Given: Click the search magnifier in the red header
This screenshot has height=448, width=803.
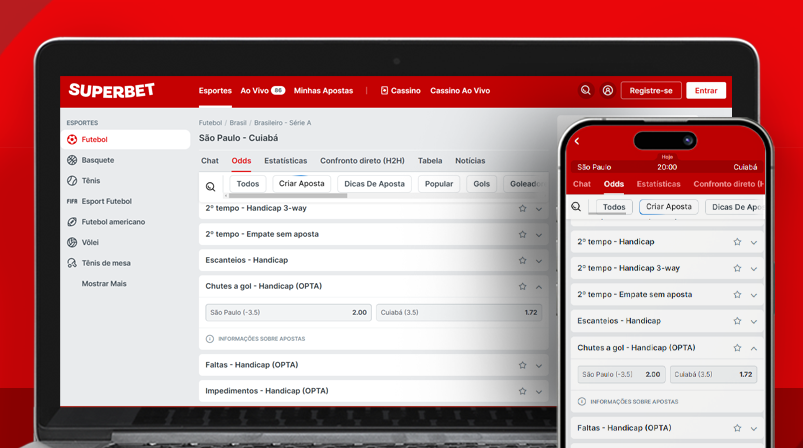Looking at the screenshot, I should [586, 91].
